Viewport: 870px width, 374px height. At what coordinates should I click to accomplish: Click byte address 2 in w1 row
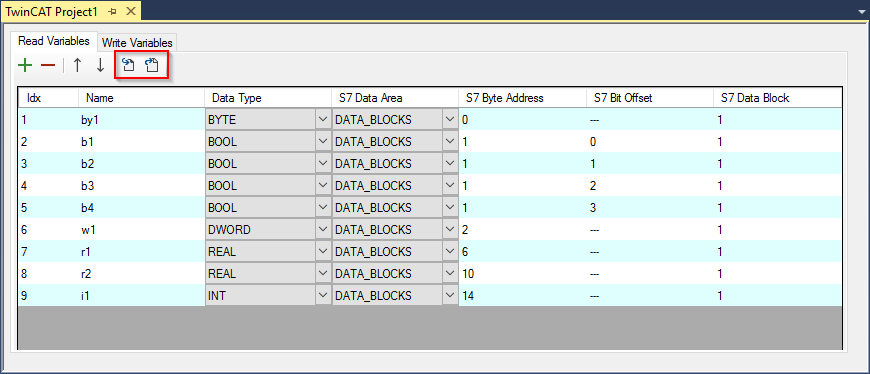(x=523, y=229)
